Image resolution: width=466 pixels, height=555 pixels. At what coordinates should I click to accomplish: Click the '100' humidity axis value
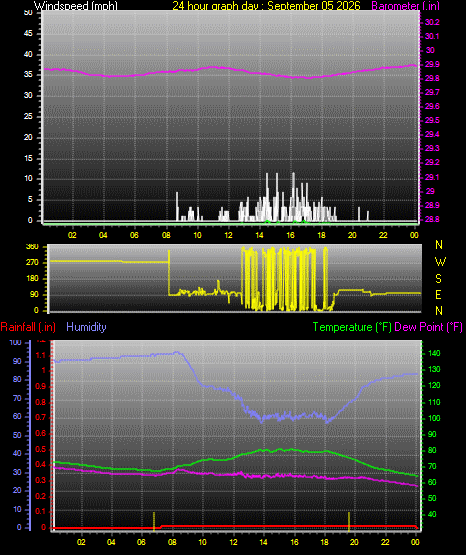(x=15, y=343)
